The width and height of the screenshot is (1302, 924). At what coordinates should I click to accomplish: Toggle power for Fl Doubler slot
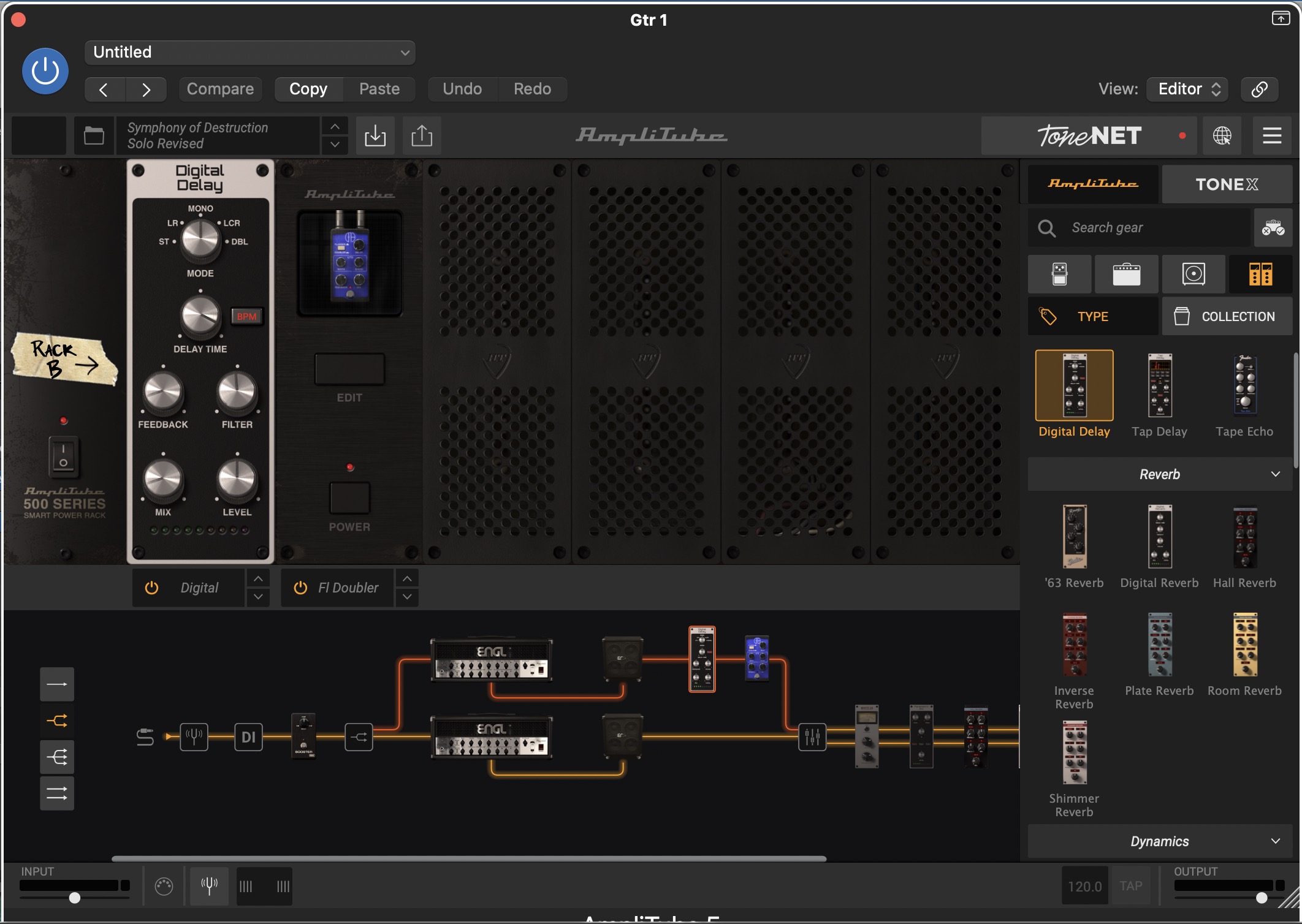click(x=300, y=588)
